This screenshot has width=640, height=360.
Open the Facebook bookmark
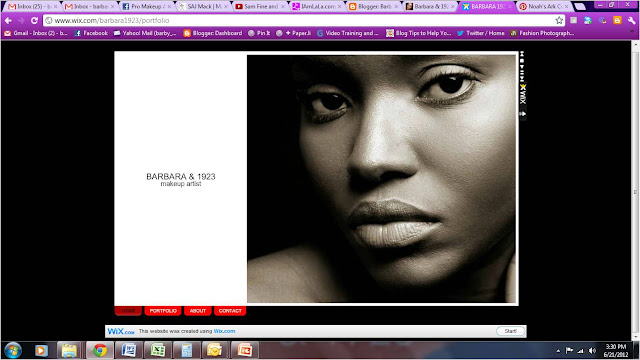(x=91, y=33)
